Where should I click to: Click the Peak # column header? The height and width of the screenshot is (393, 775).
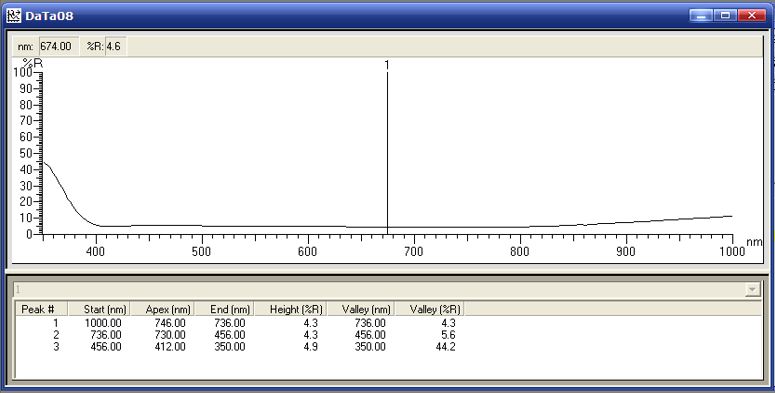41,309
